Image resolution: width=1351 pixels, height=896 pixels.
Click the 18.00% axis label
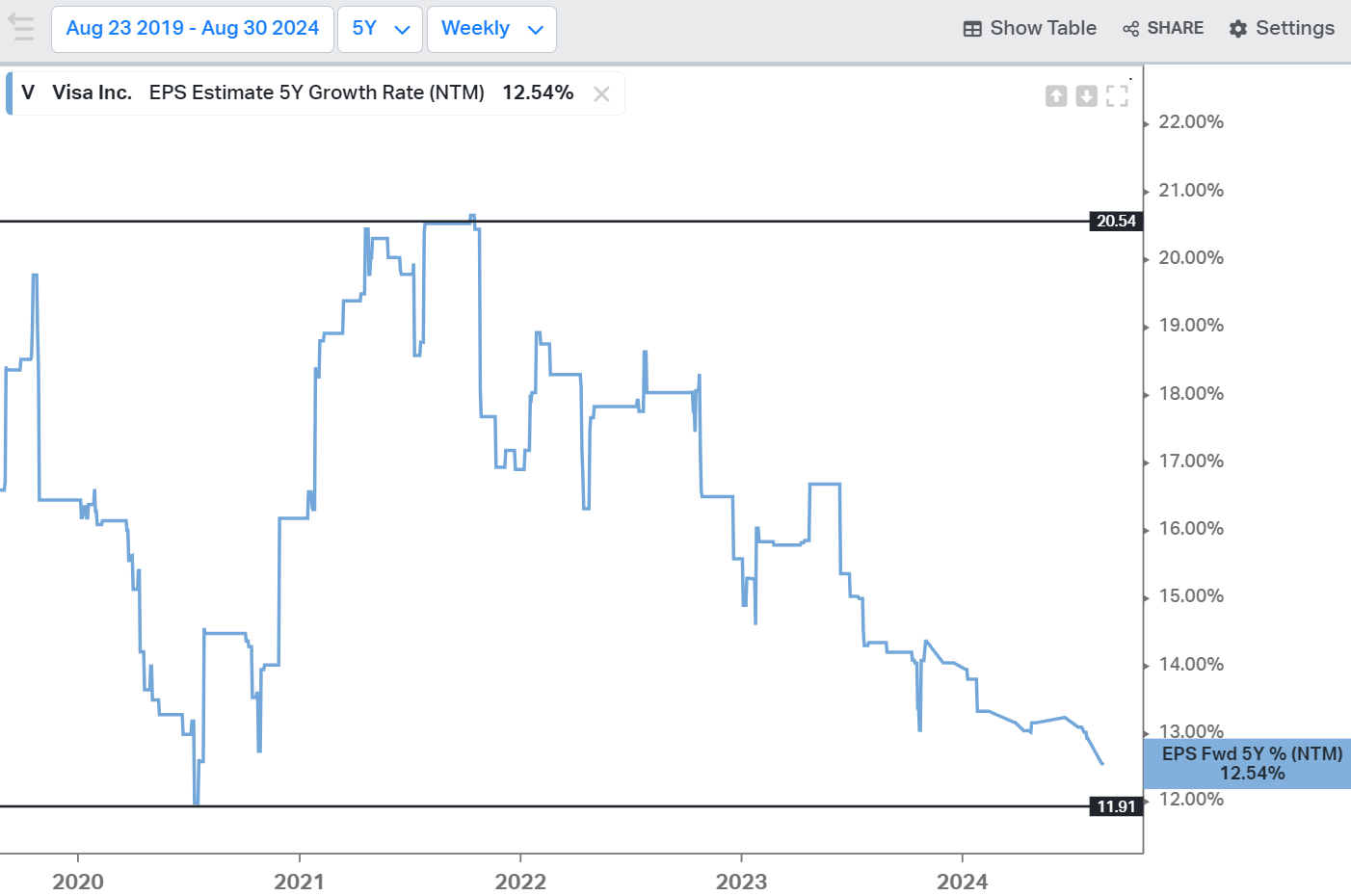coord(1191,393)
